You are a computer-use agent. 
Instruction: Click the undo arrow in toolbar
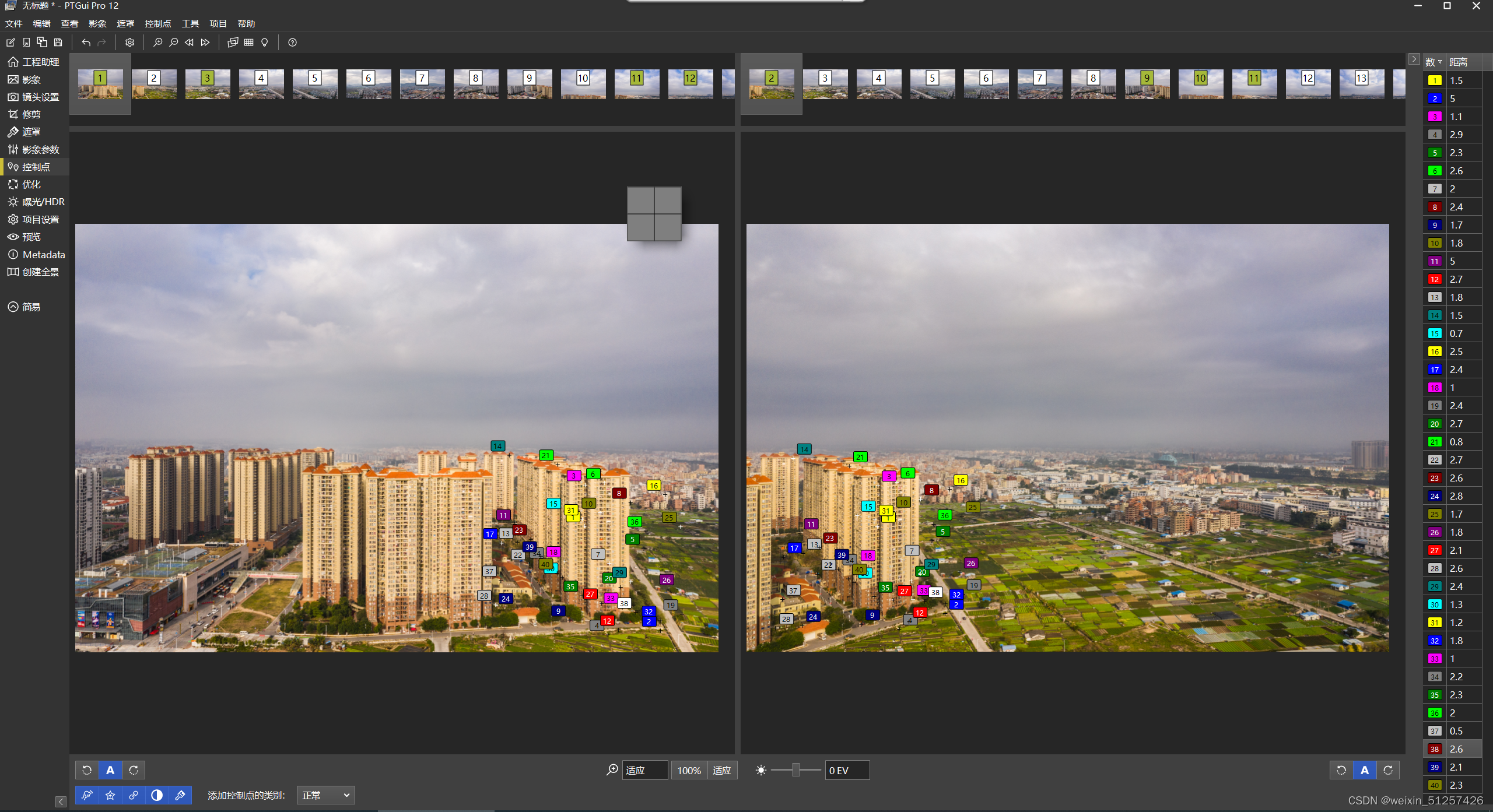(x=86, y=42)
